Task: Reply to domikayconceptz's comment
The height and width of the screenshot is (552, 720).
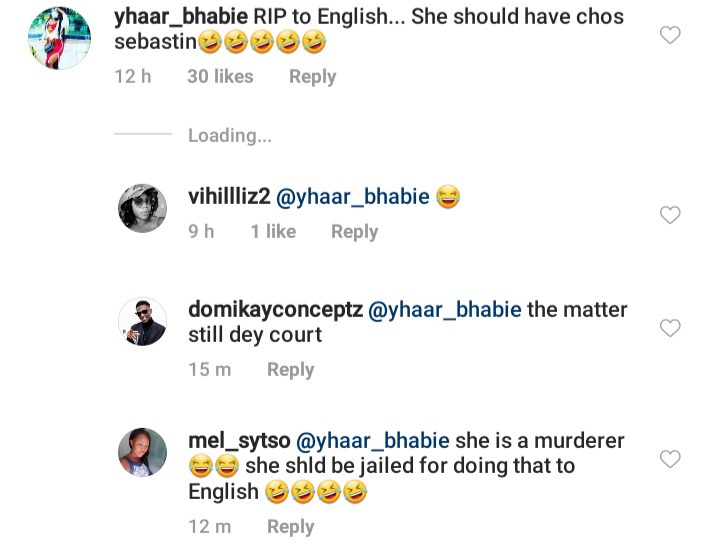Action: (291, 370)
